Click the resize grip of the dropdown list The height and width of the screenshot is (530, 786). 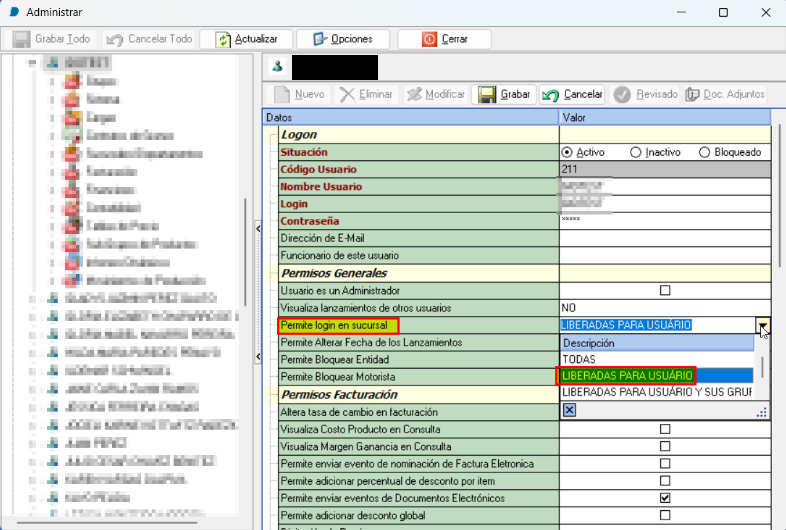point(762,413)
